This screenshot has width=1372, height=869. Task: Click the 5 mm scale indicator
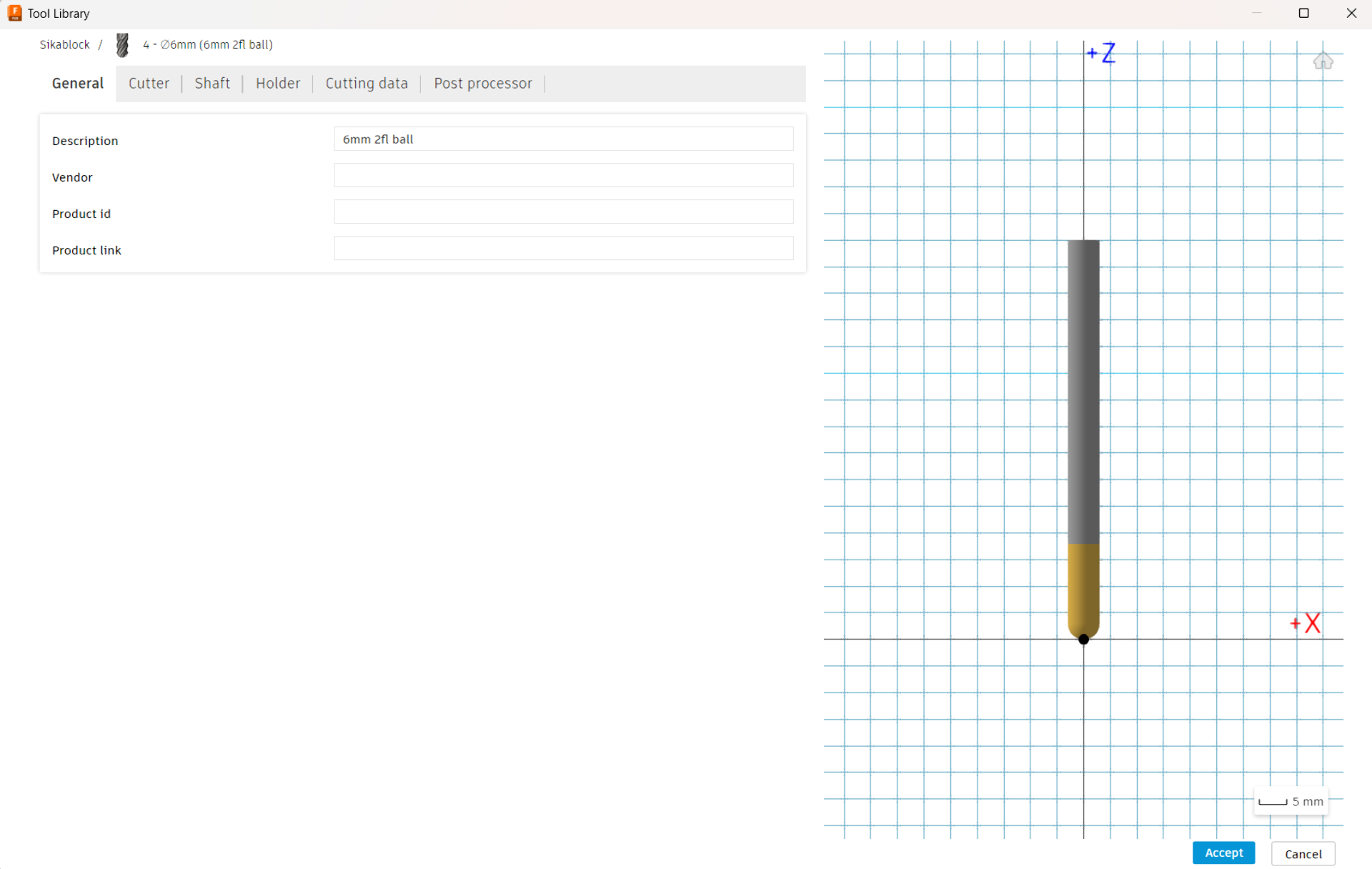point(1291,802)
